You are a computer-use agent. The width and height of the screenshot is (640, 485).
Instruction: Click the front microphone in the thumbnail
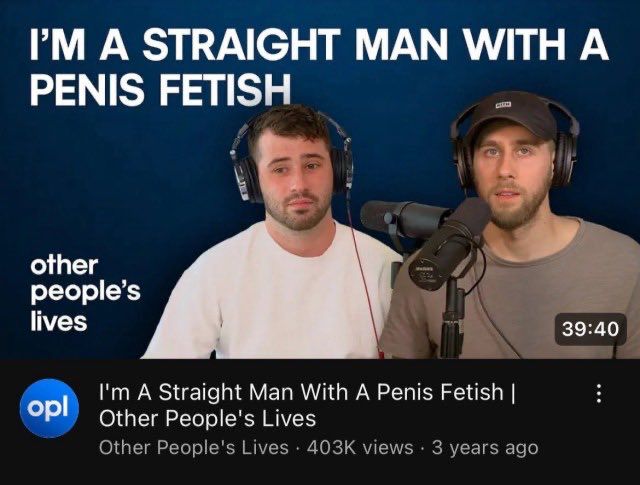(x=447, y=249)
